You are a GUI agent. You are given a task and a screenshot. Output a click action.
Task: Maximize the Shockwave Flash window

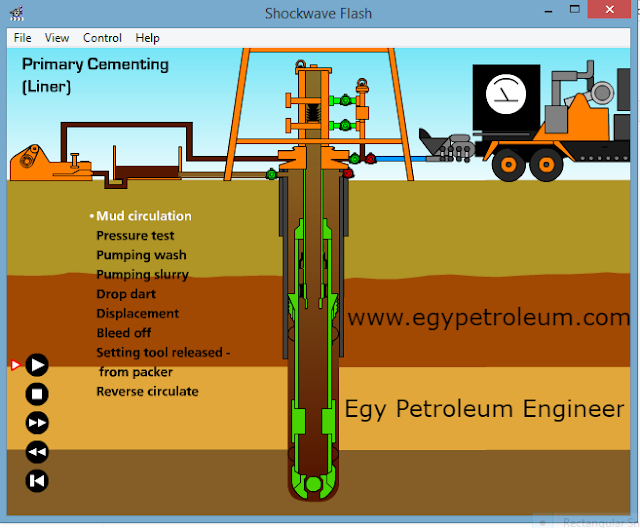[x=575, y=9]
